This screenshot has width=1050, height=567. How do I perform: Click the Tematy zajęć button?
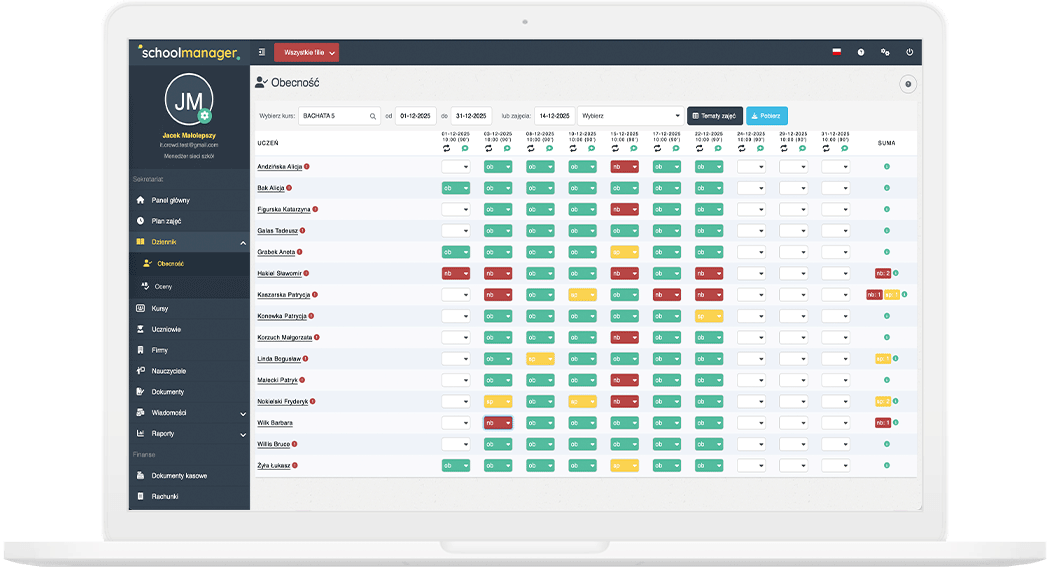tap(714, 116)
